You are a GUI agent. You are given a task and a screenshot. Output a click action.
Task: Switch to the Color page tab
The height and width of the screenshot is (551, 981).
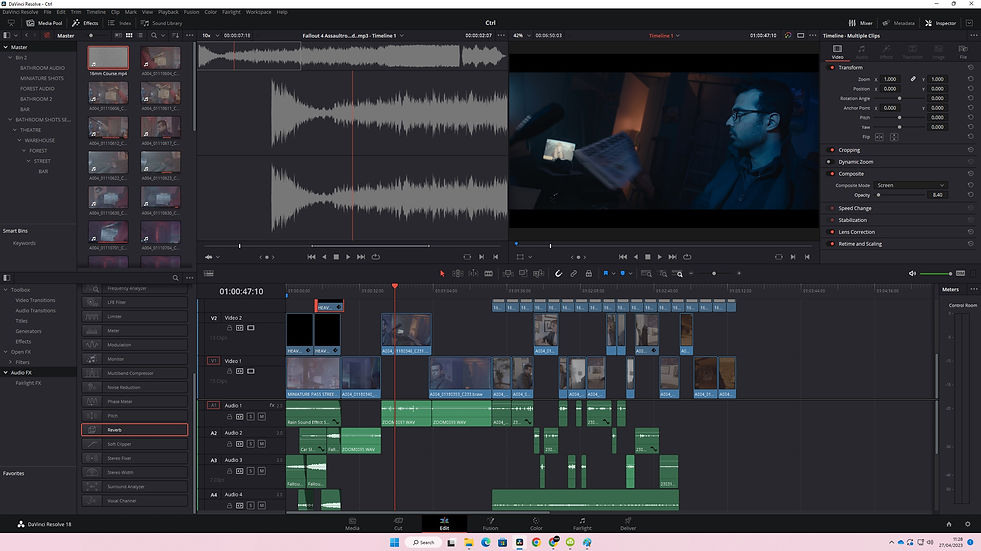click(x=536, y=523)
